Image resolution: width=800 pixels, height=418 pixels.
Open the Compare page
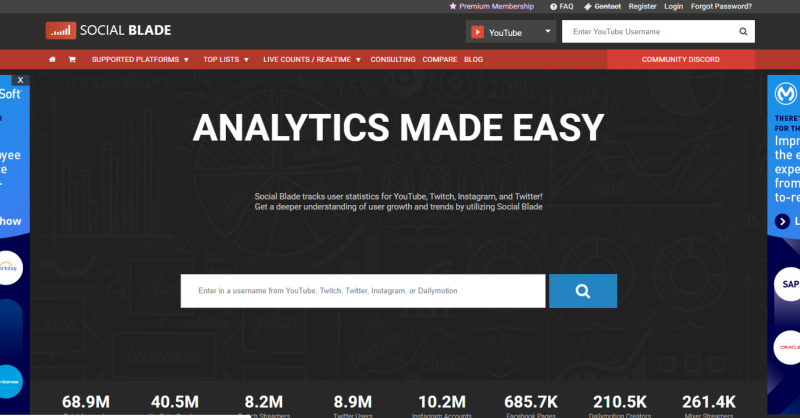coord(440,60)
